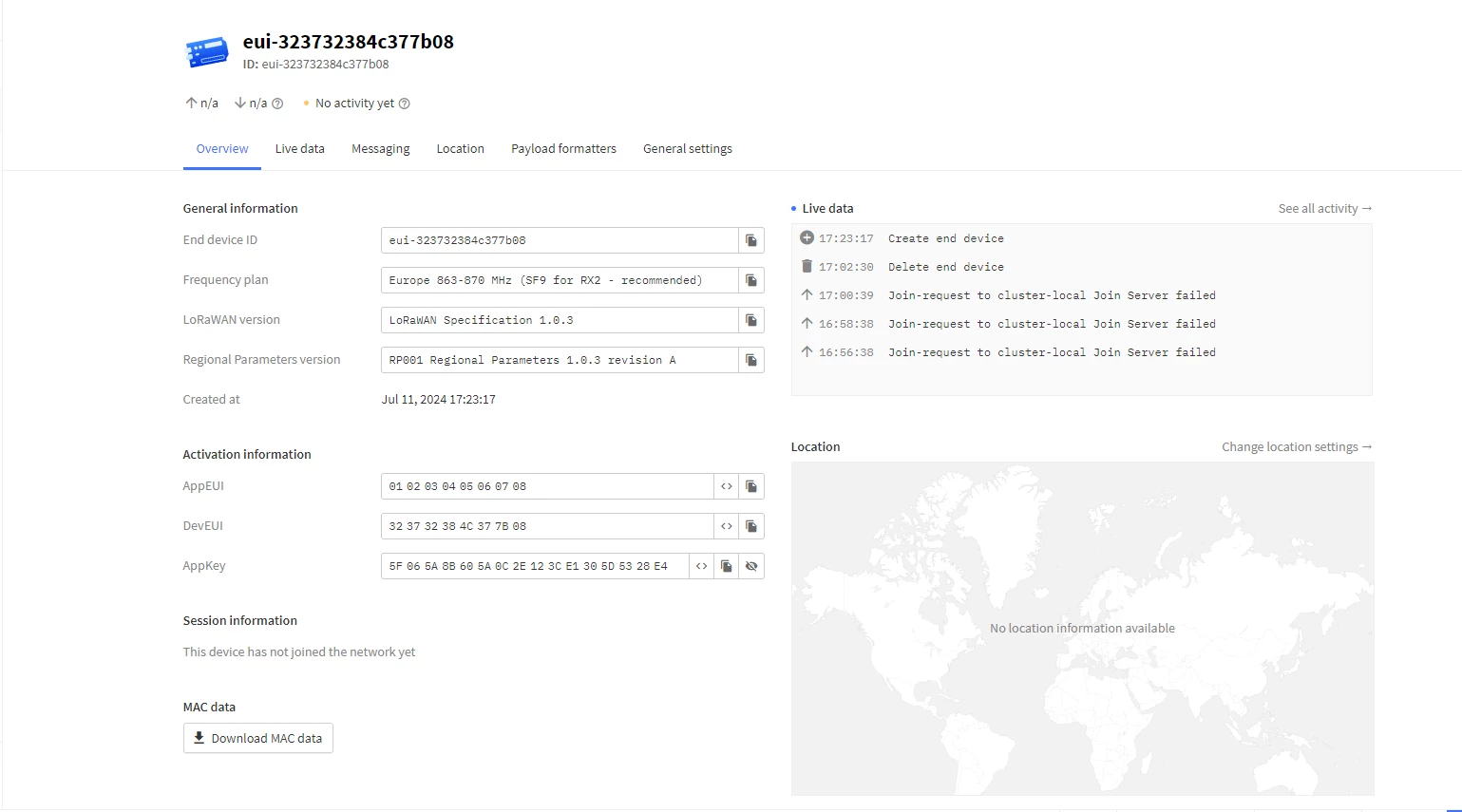Click the help icon beside downlink n/a

click(277, 104)
